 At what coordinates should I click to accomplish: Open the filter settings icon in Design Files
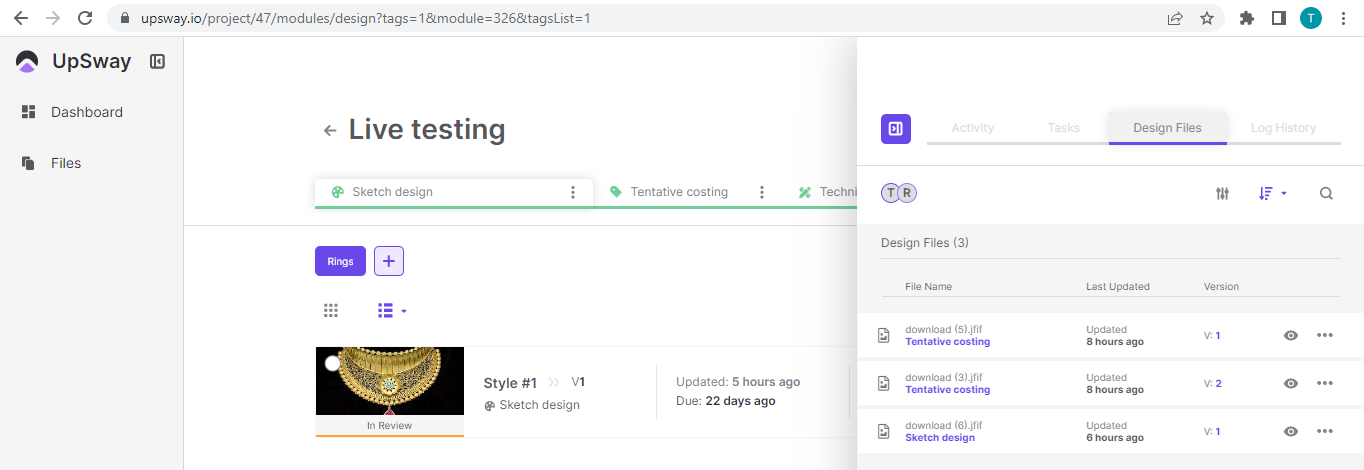pyautogui.click(x=1222, y=194)
